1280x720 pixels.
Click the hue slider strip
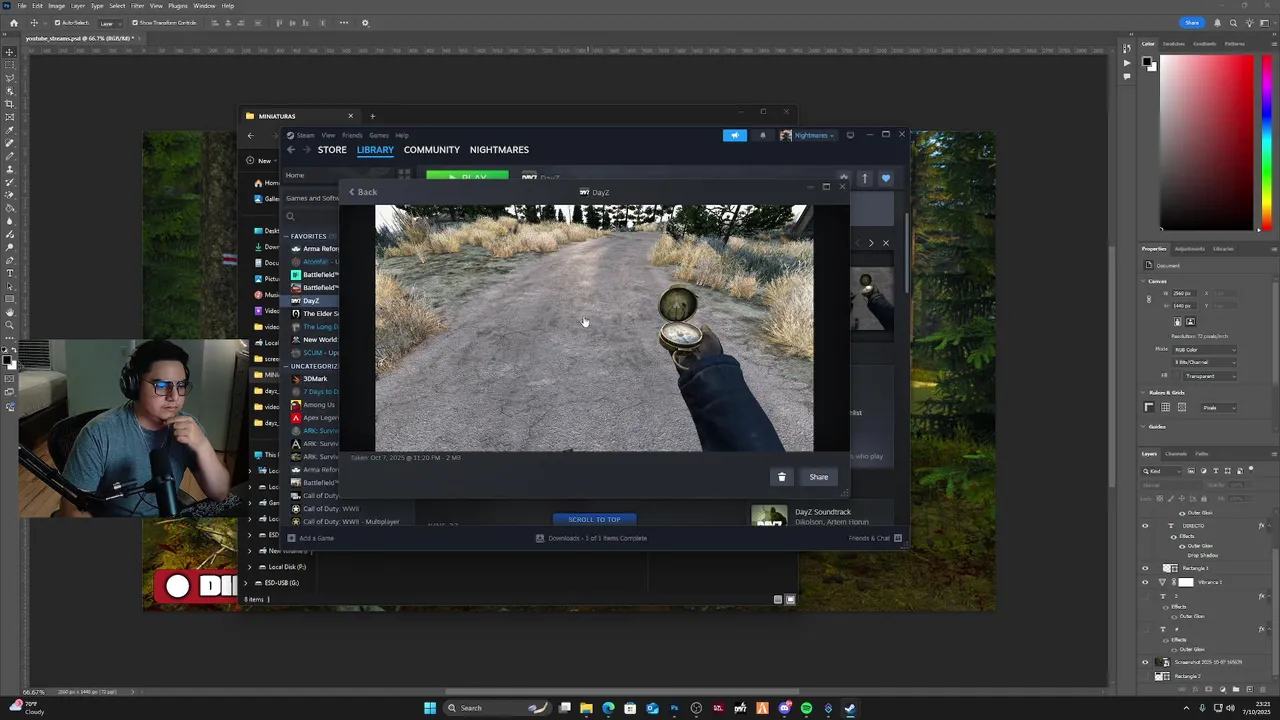[x=1266, y=142]
